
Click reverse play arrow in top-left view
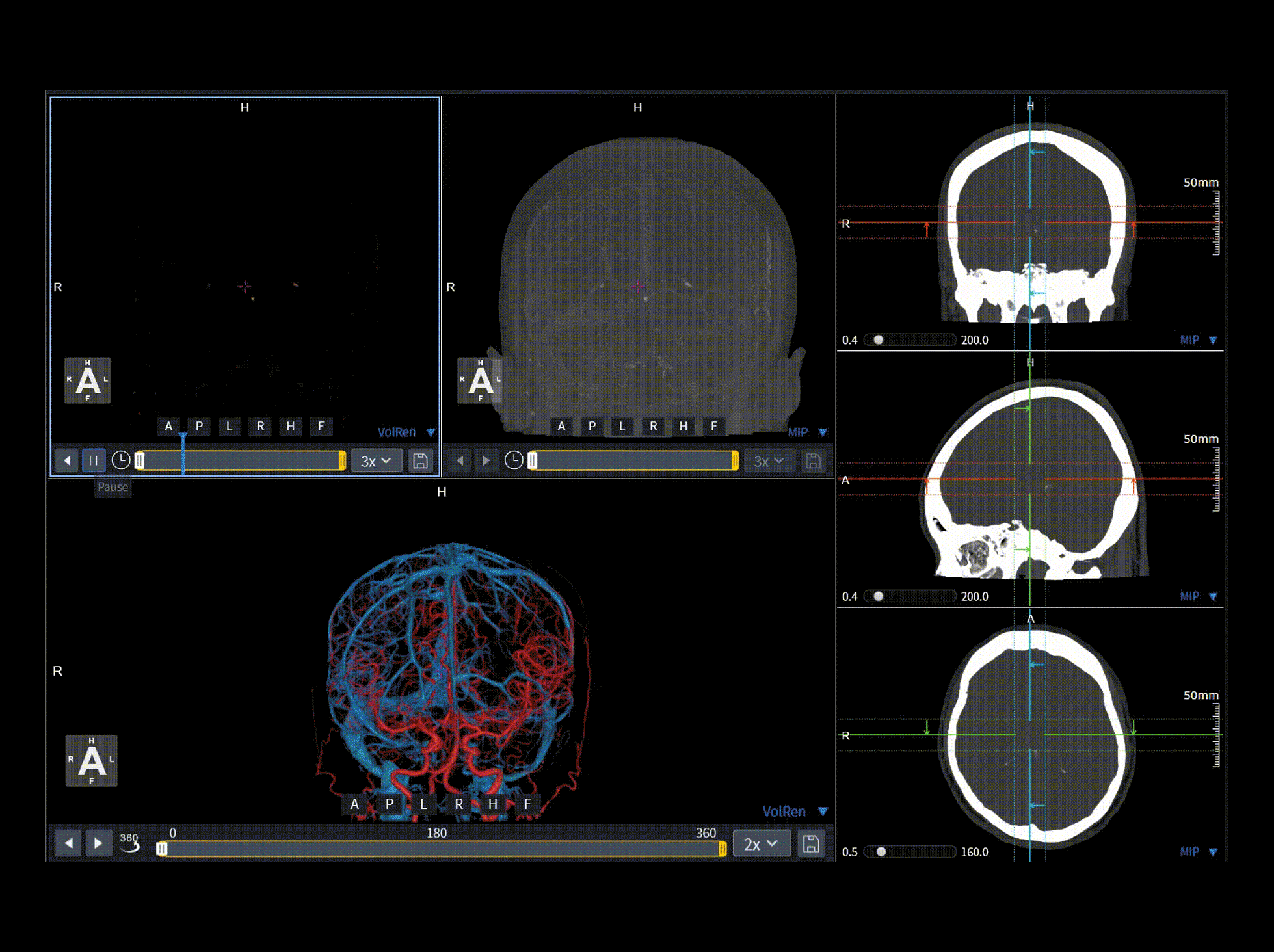[67, 461]
